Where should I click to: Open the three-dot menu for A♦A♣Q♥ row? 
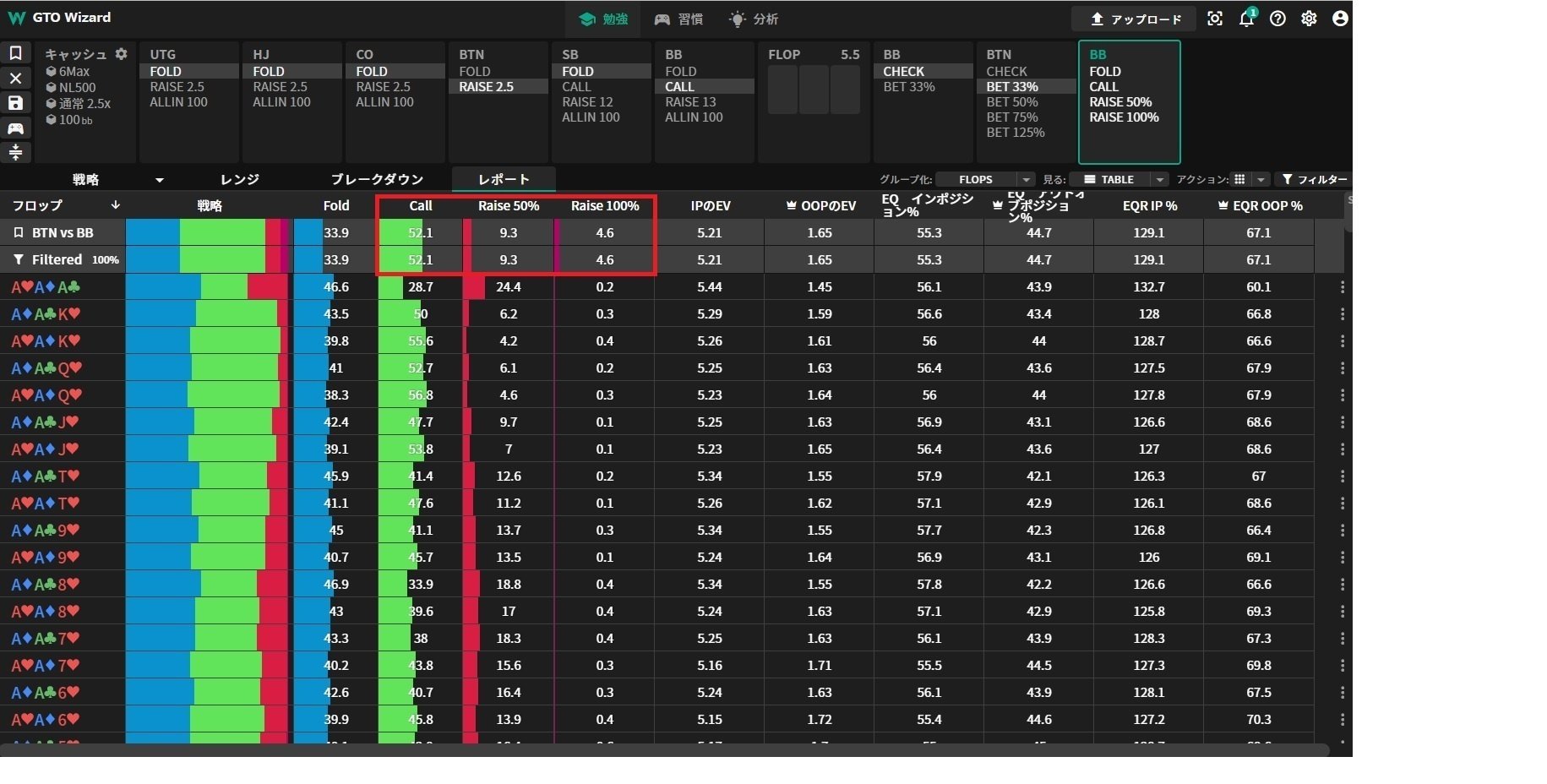point(1343,368)
